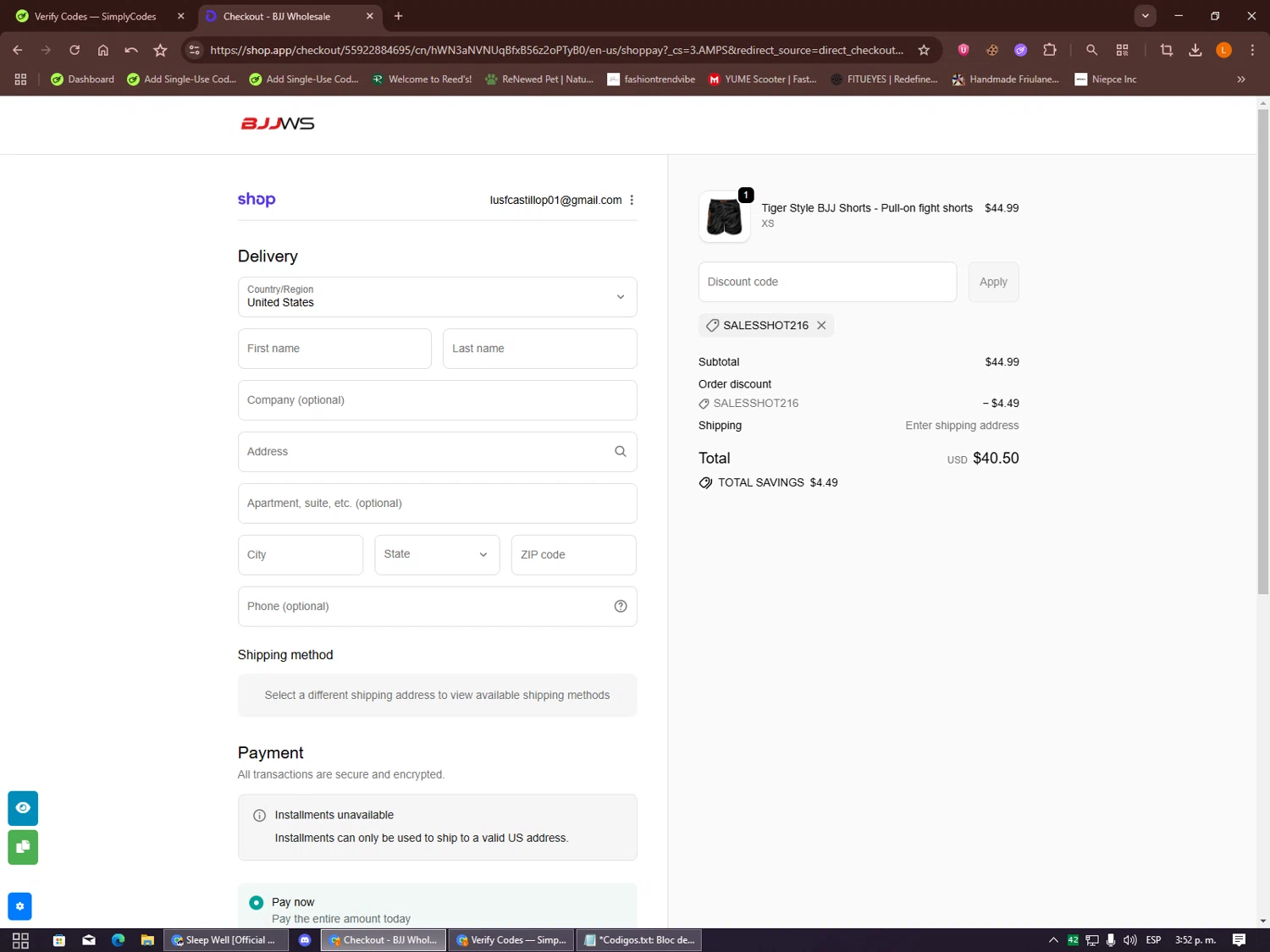Screen dimensions: 1270x952
Task: Click the Company (optional) field
Action: 437,400
